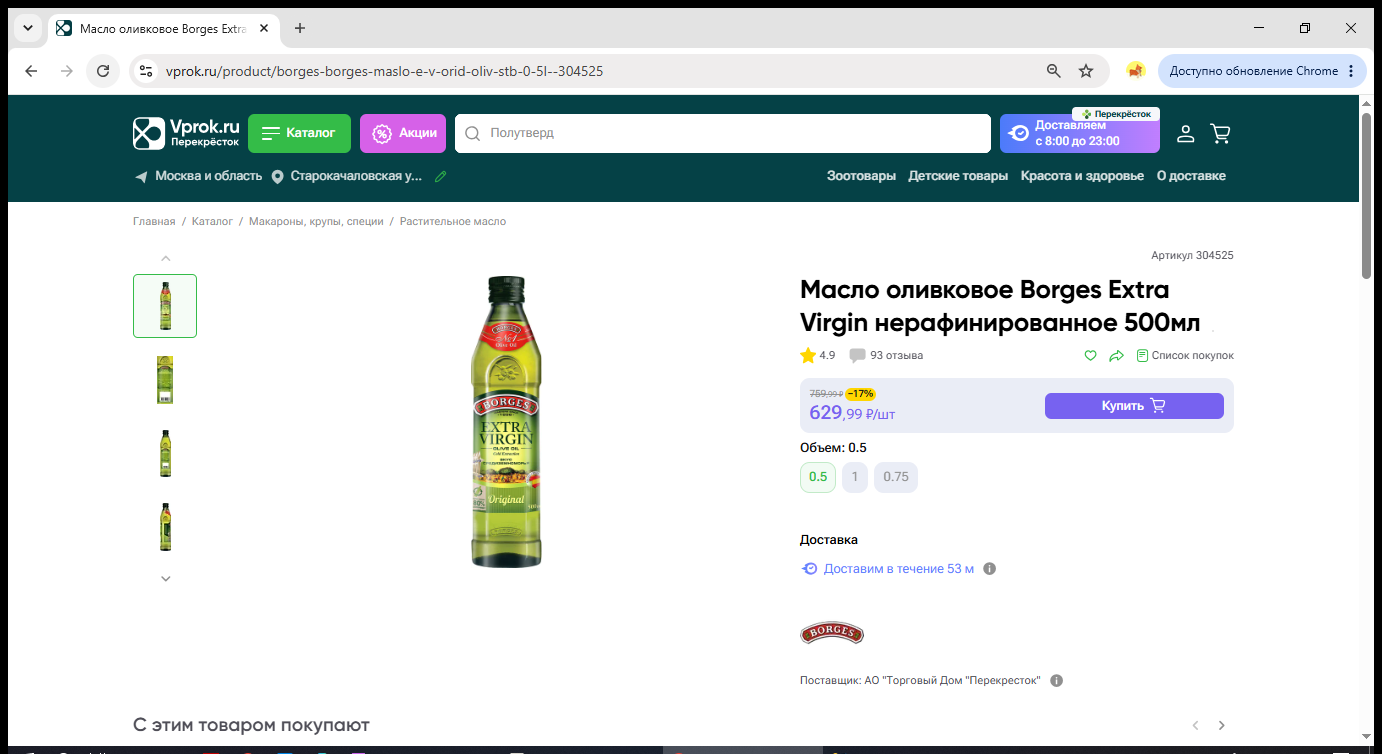The height and width of the screenshot is (754, 1382).
Task: Select volume option 1
Action: click(x=855, y=477)
